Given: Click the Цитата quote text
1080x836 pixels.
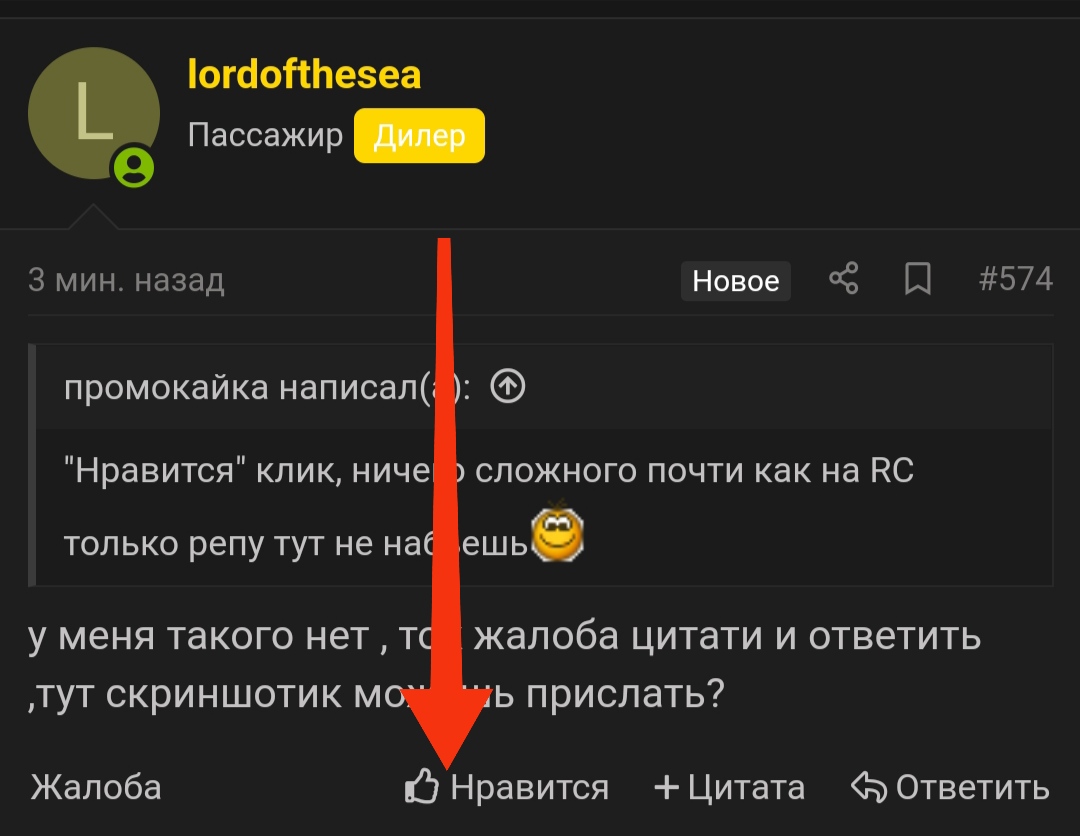Looking at the screenshot, I should tap(747, 787).
